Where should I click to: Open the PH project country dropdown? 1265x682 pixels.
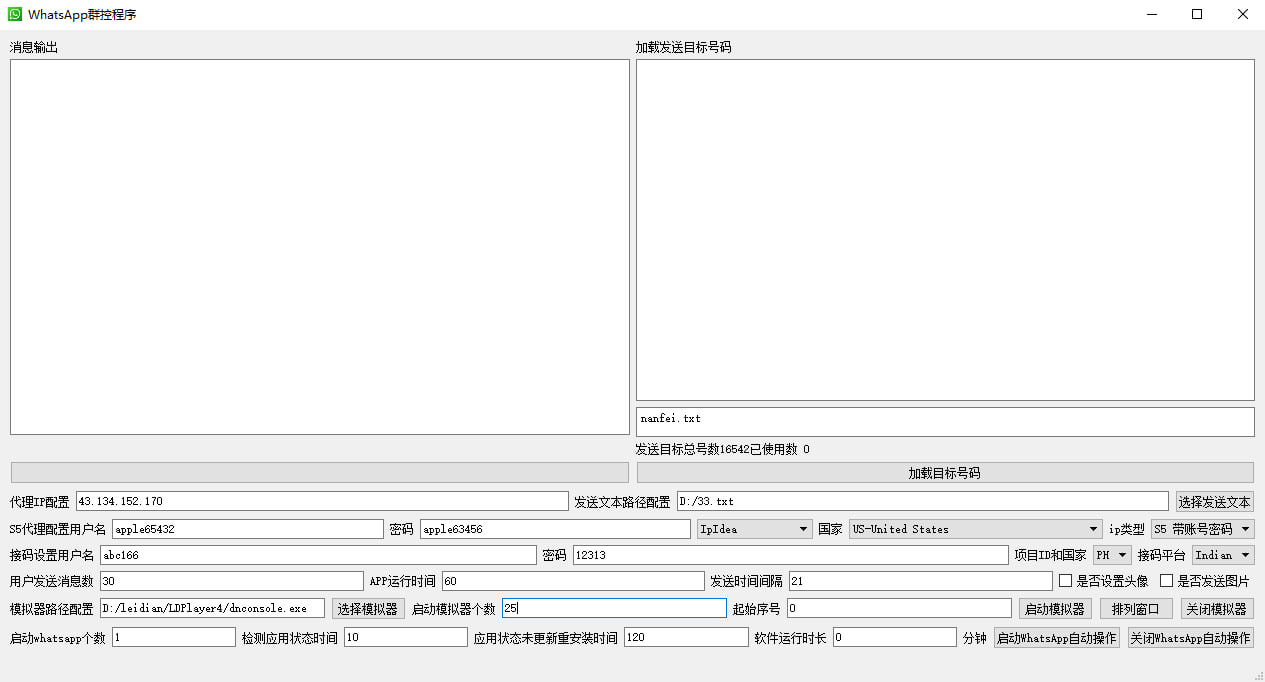[1112, 555]
